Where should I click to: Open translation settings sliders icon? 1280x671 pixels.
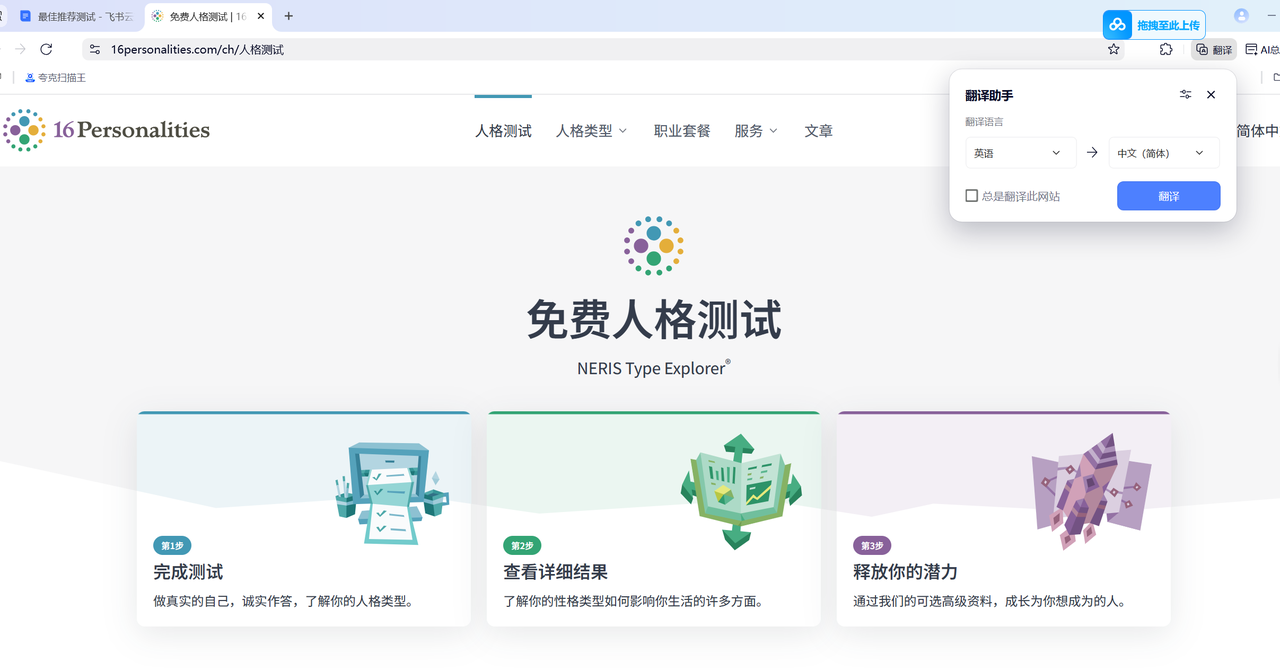pos(1185,94)
